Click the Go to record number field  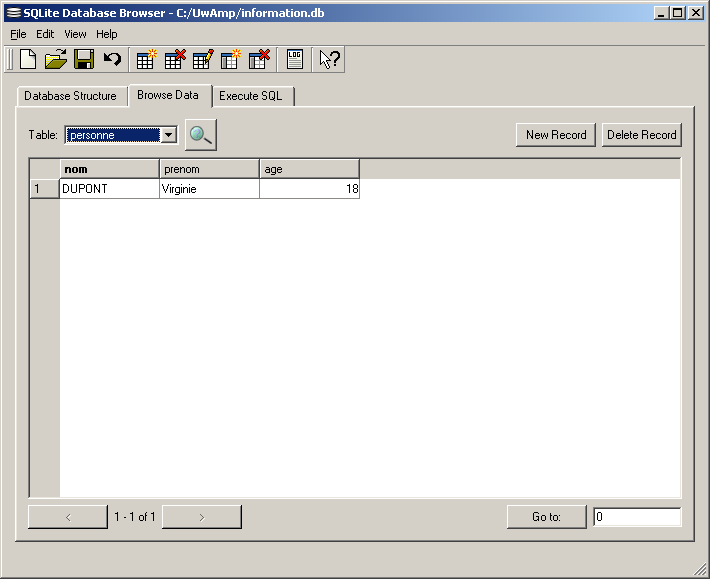pos(636,517)
